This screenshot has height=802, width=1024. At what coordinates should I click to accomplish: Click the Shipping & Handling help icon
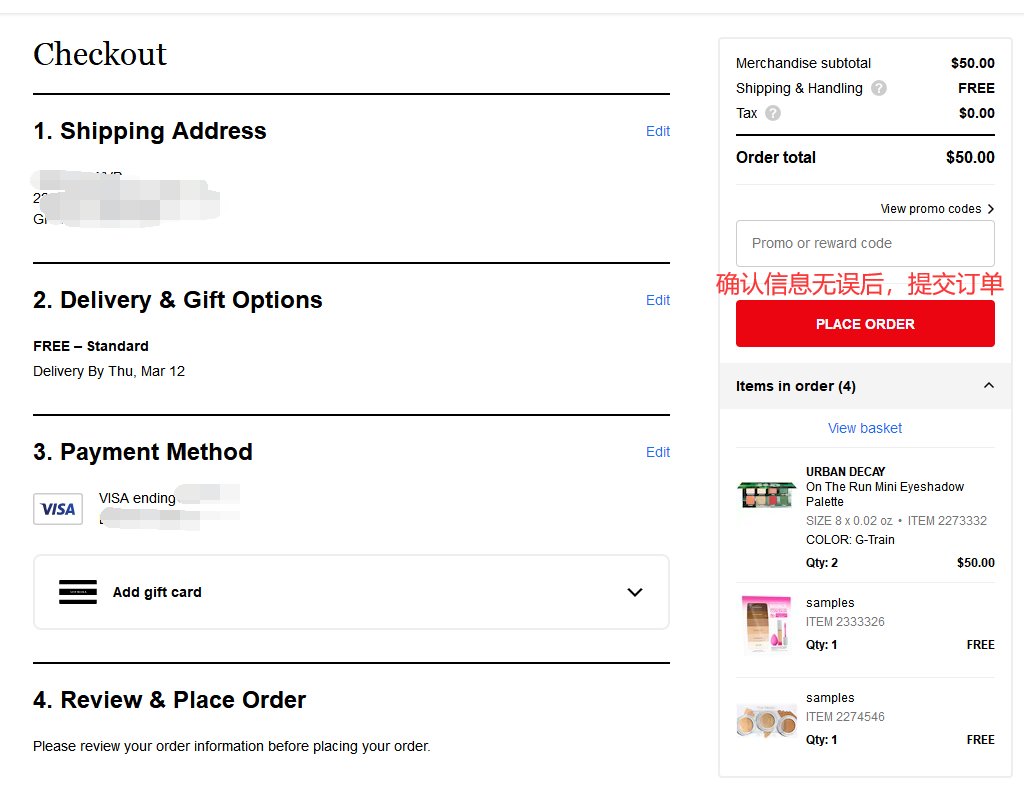click(879, 88)
